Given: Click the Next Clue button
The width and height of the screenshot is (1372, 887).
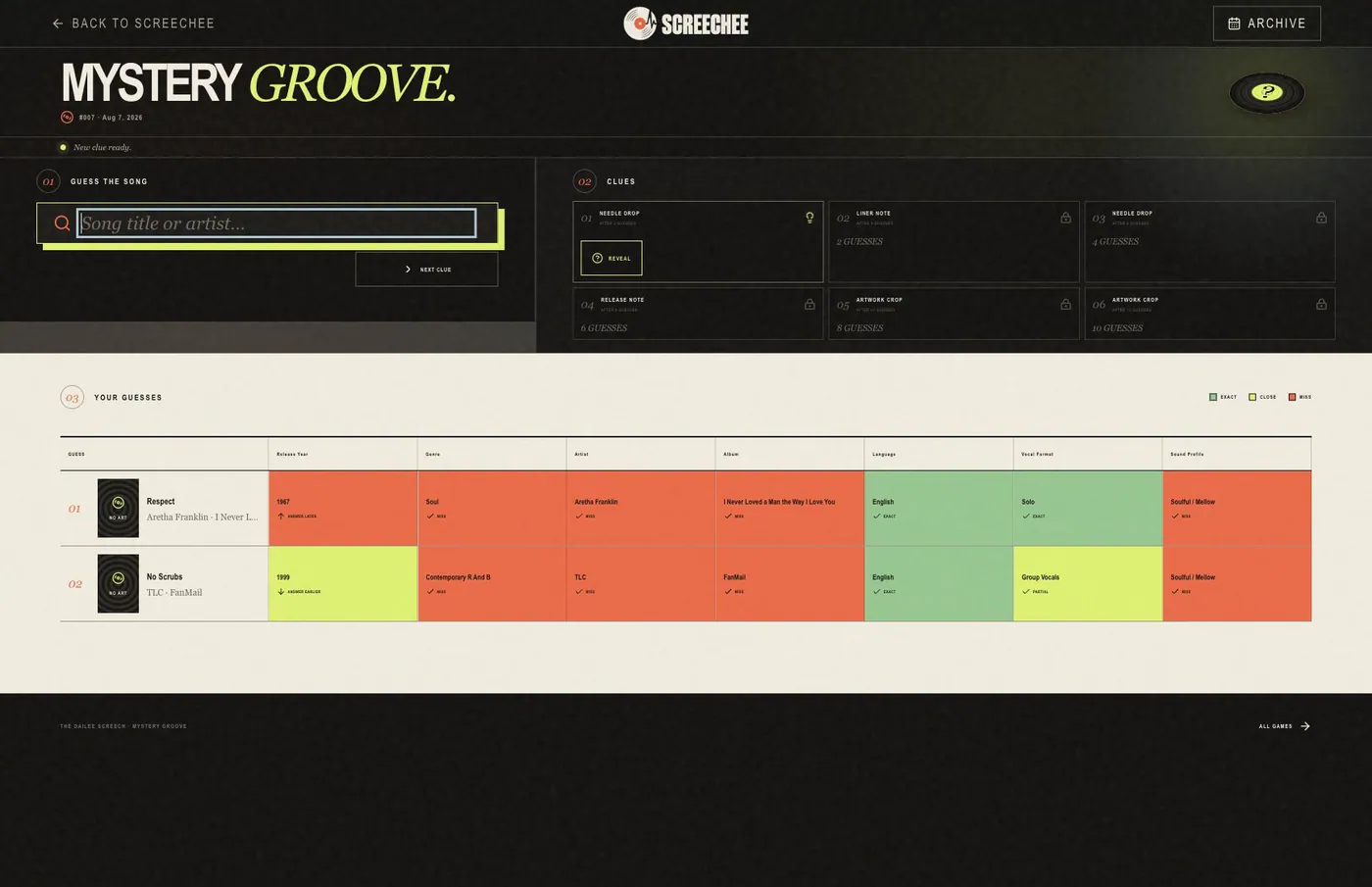Looking at the screenshot, I should (x=426, y=270).
